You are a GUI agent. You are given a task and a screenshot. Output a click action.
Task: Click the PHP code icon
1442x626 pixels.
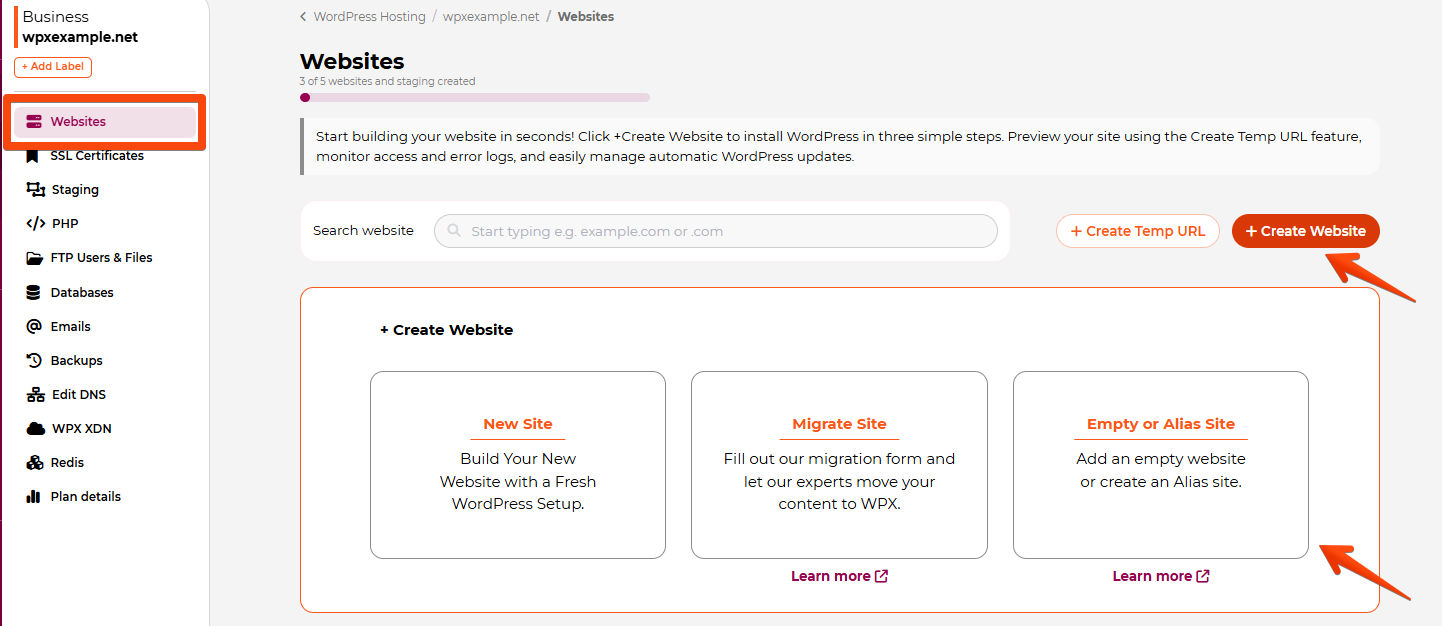point(35,223)
